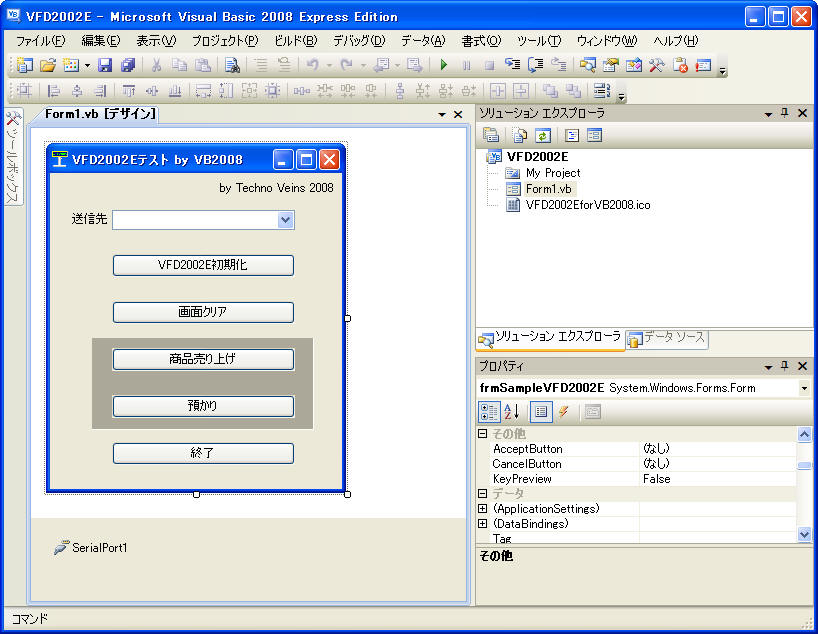Open the Add New Item dropdown arrow

(x=87, y=66)
